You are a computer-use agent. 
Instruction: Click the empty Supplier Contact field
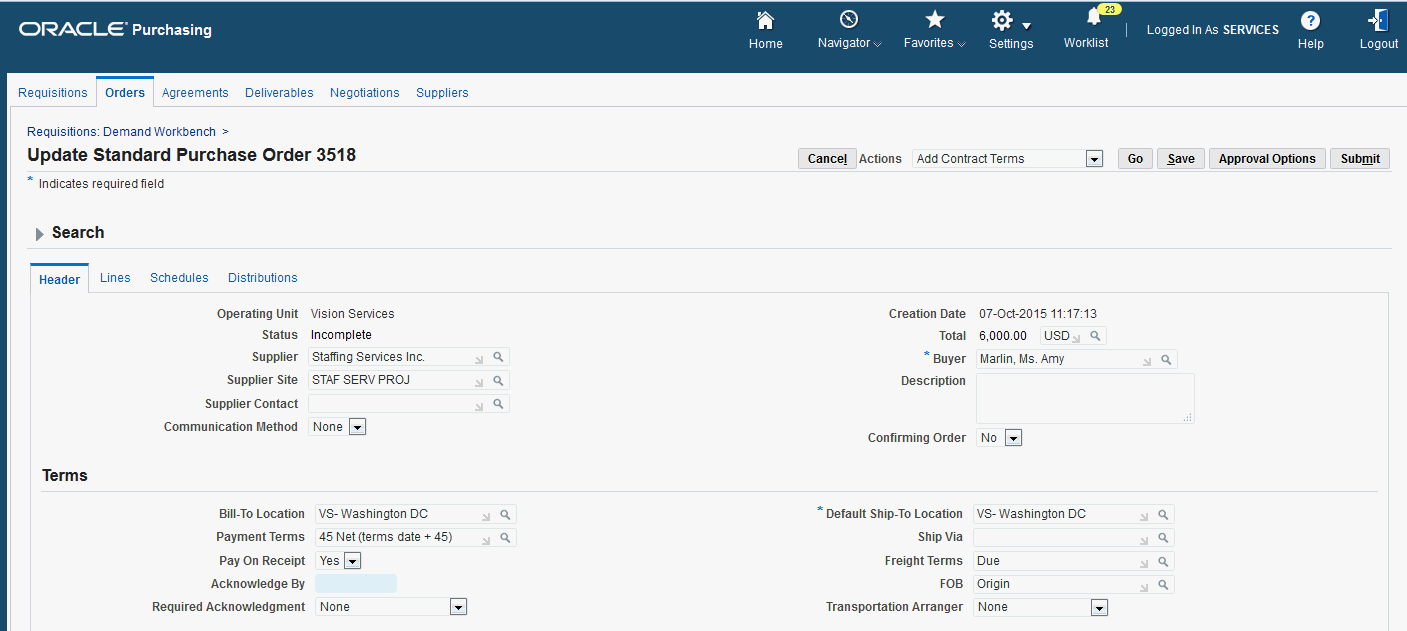pos(398,405)
